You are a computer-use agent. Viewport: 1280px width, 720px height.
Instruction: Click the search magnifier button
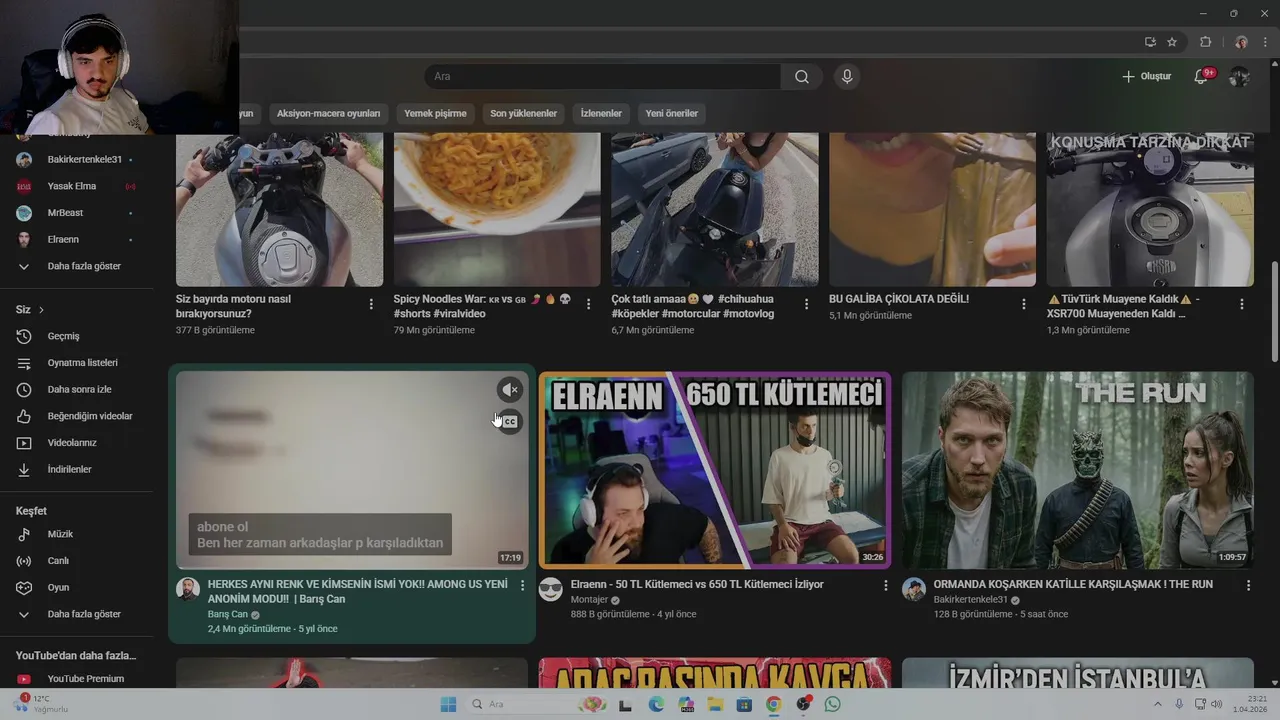[x=802, y=77]
